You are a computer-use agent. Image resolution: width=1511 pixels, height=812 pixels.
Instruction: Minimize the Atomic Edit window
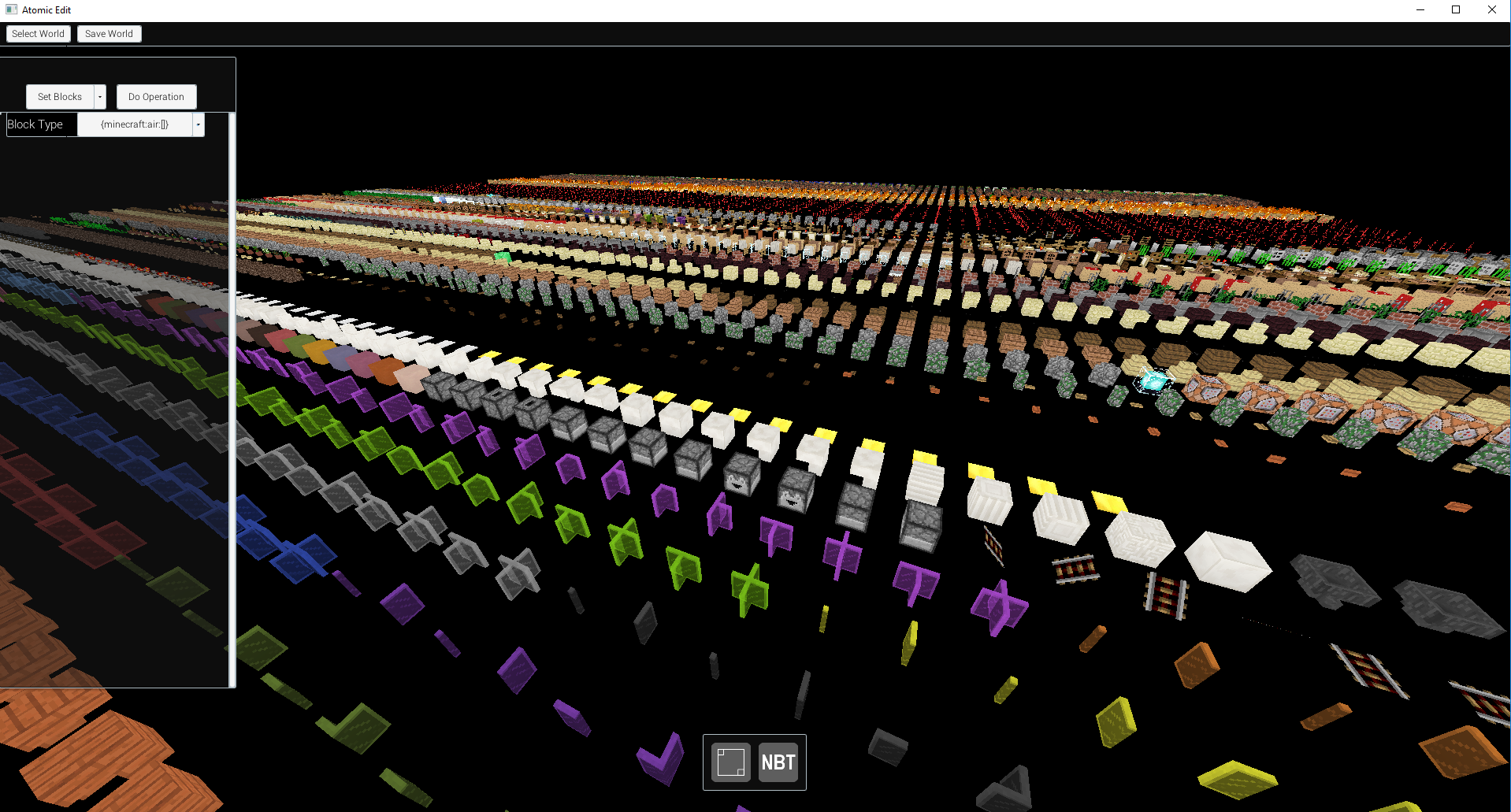(x=1420, y=9)
